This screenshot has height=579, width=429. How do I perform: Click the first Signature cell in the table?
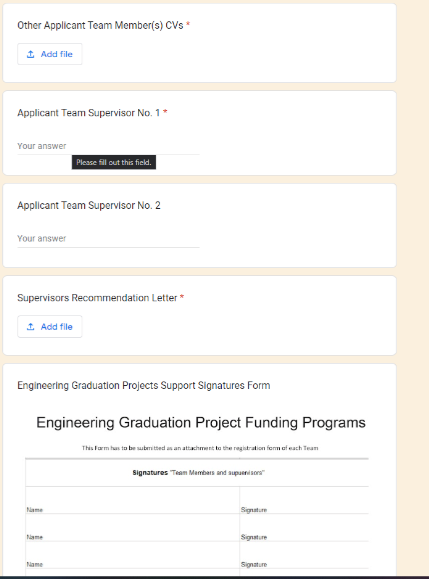coord(304,500)
